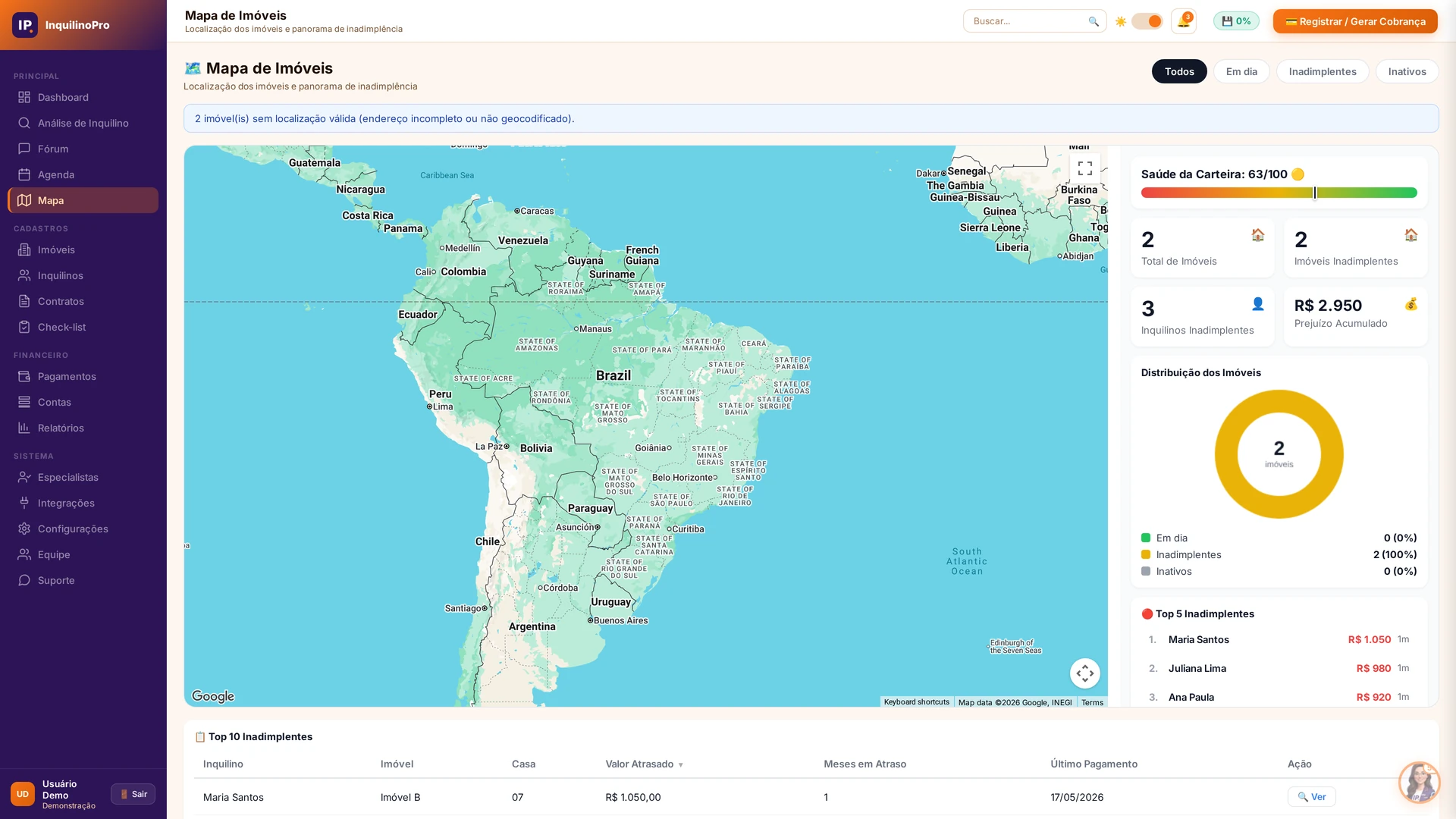The width and height of the screenshot is (1456, 819).
Task: Click the distribution donut chart
Action: (1279, 454)
